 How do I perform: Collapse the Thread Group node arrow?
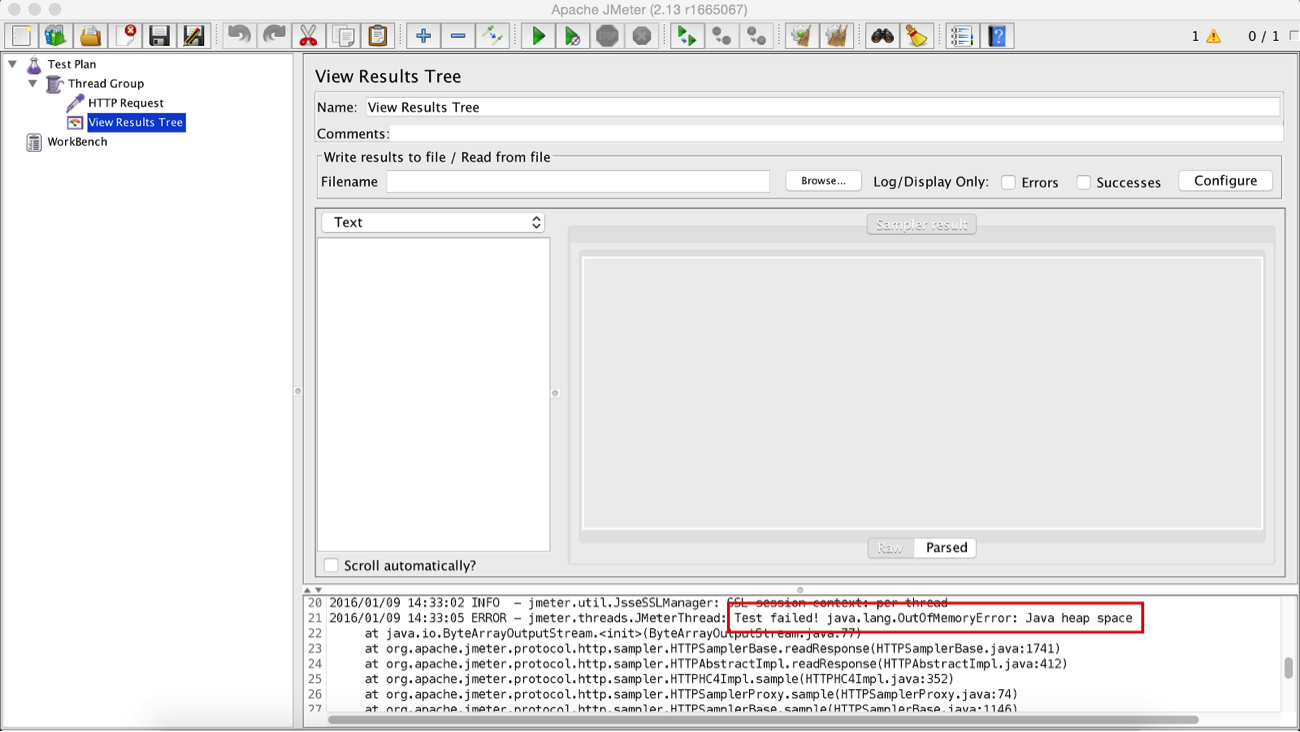tap(33, 84)
